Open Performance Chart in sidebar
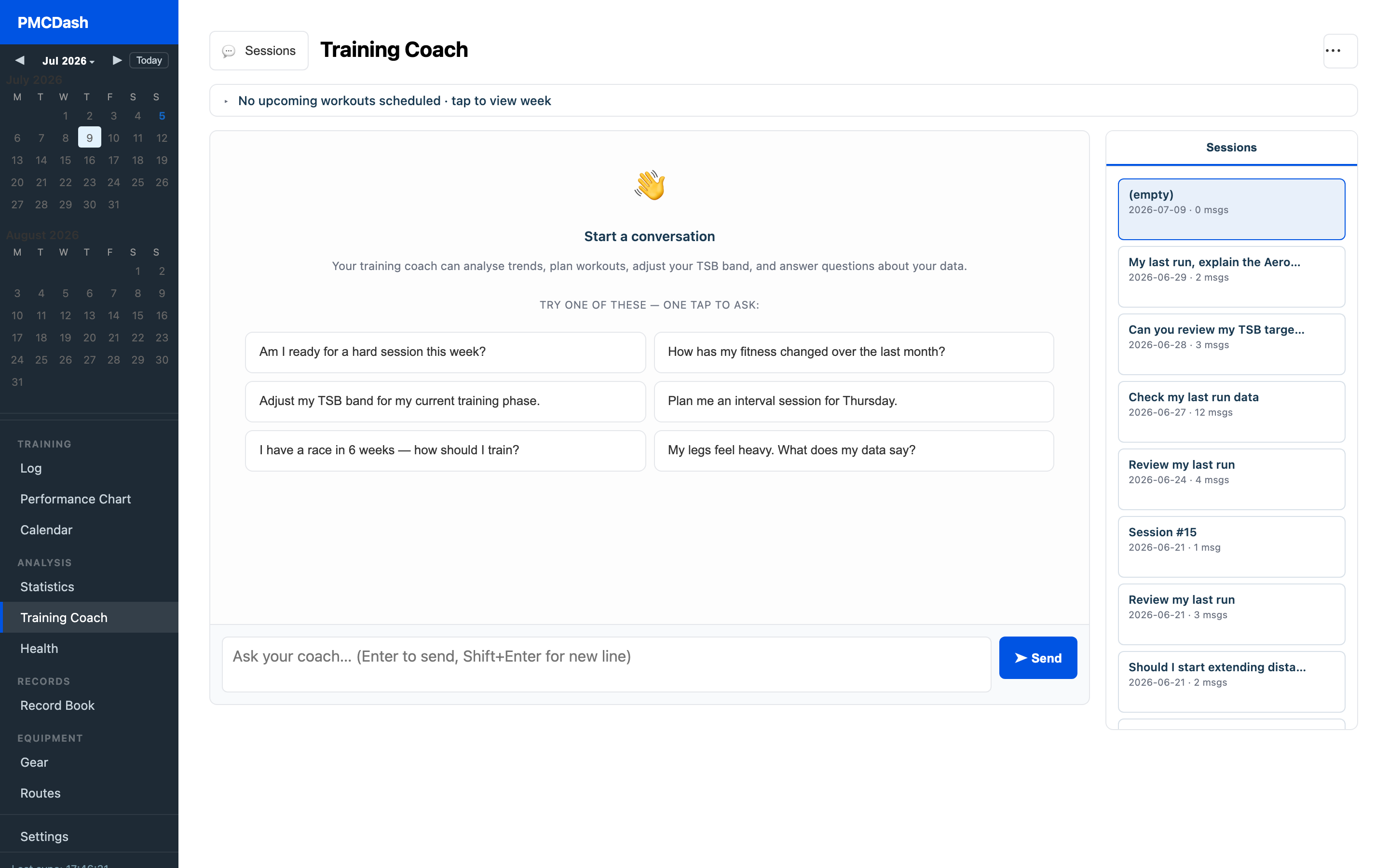Viewport: 1389px width, 868px height. [89, 500]
